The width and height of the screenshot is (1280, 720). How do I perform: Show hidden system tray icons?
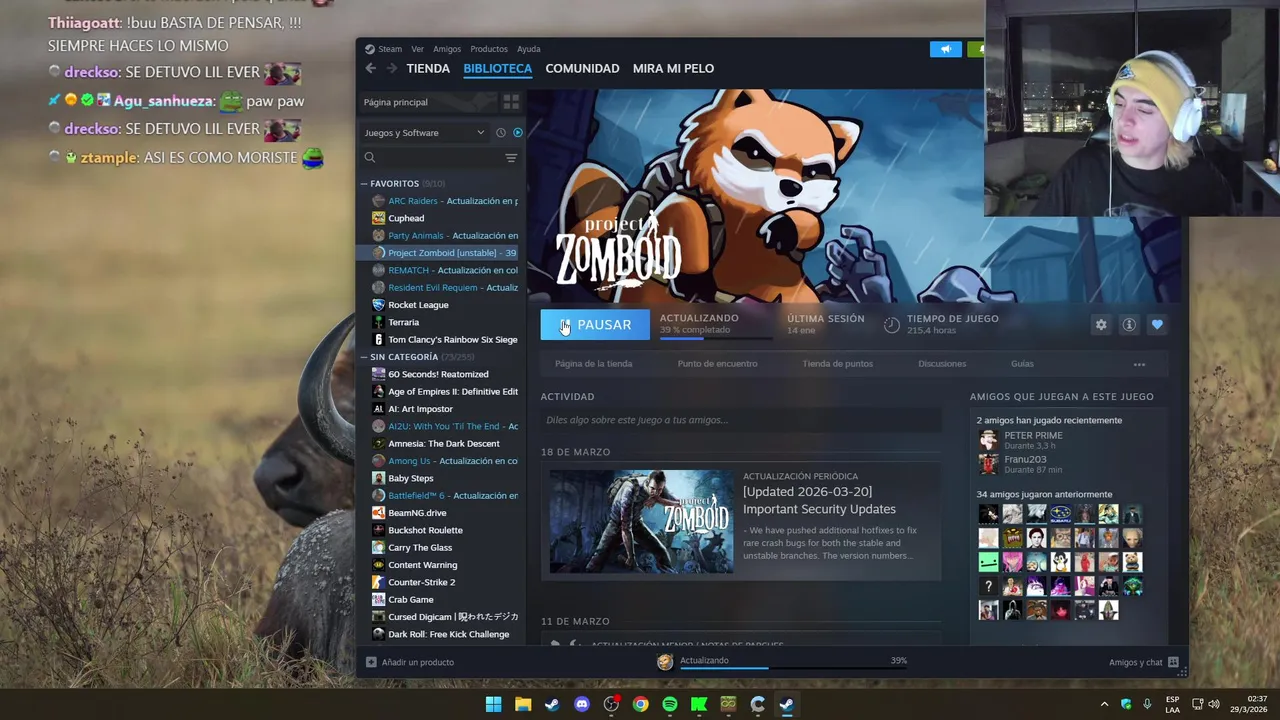[1104, 705]
